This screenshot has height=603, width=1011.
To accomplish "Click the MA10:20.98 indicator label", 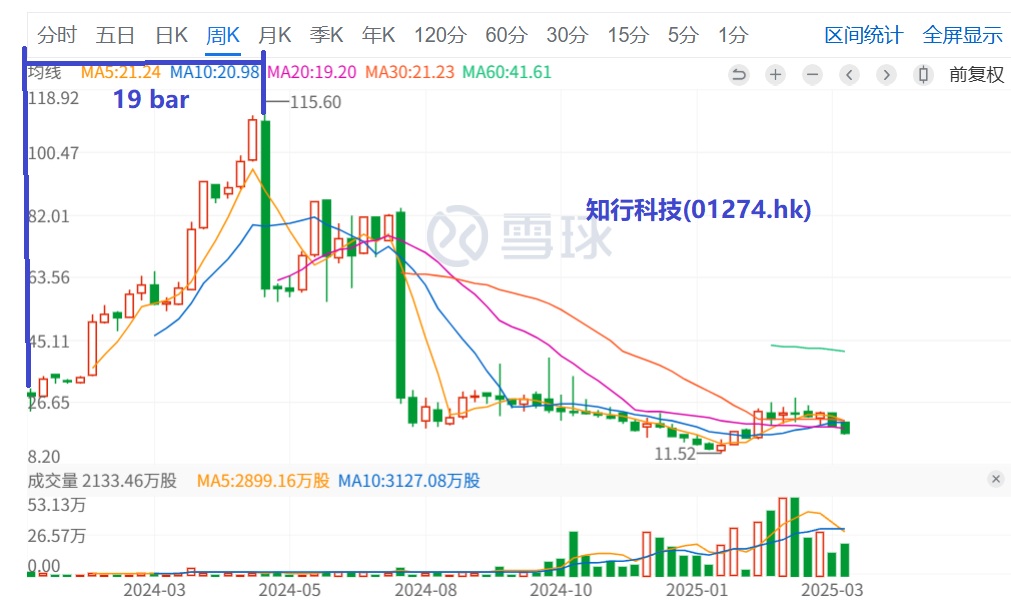I will coord(215,72).
